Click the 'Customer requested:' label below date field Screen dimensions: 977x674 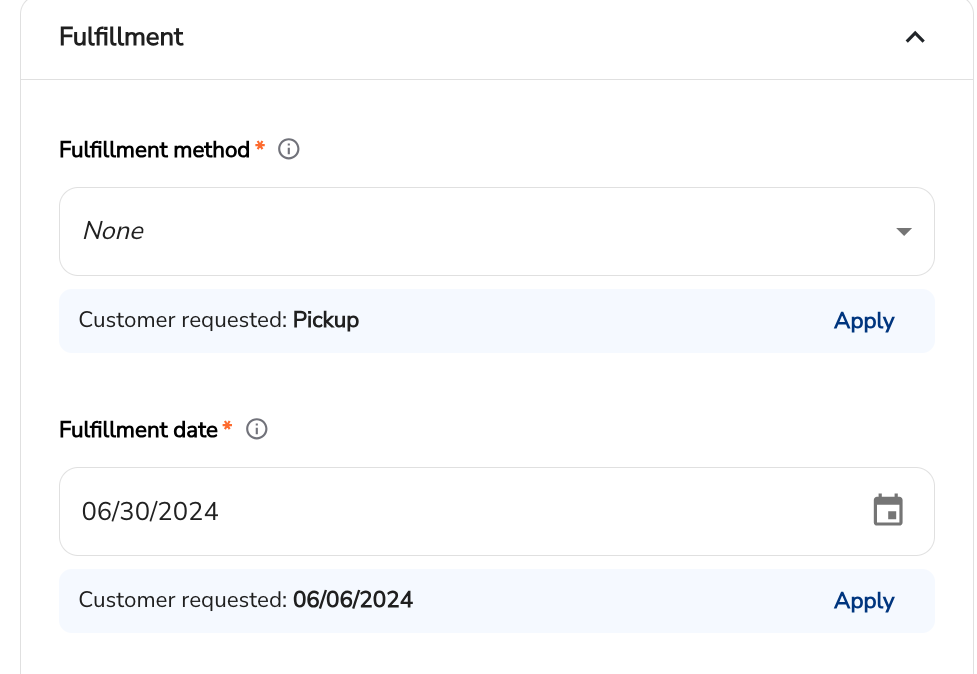183,599
